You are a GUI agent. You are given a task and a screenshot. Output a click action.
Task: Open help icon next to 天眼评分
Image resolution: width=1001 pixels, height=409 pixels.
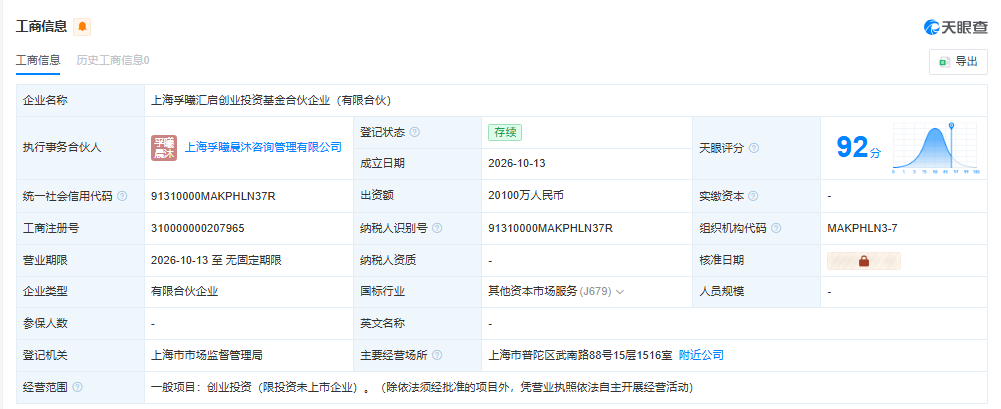coord(753,148)
